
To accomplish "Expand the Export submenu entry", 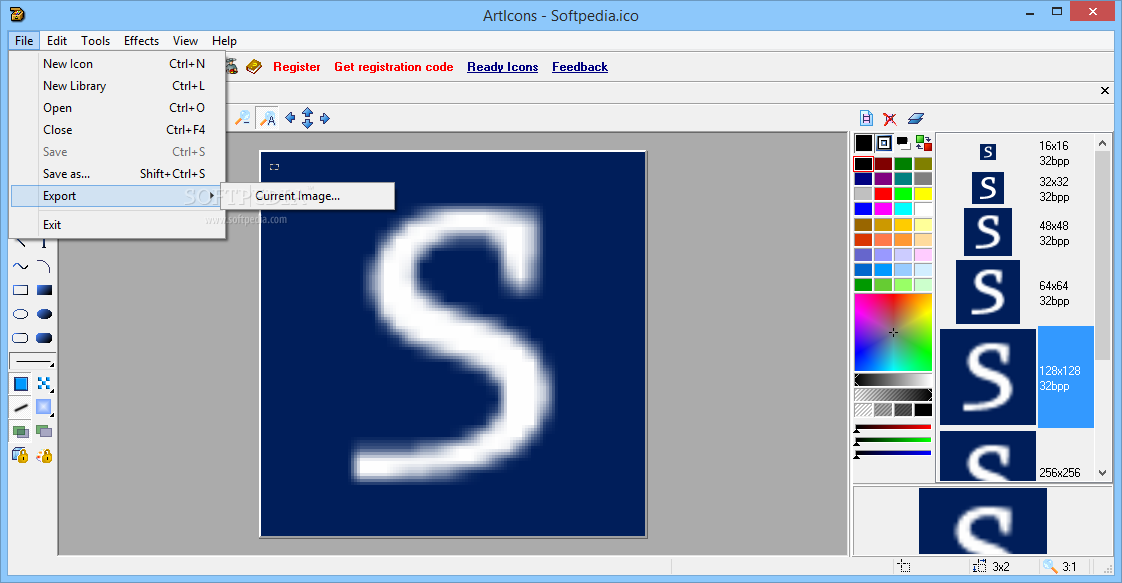I will tap(117, 196).
